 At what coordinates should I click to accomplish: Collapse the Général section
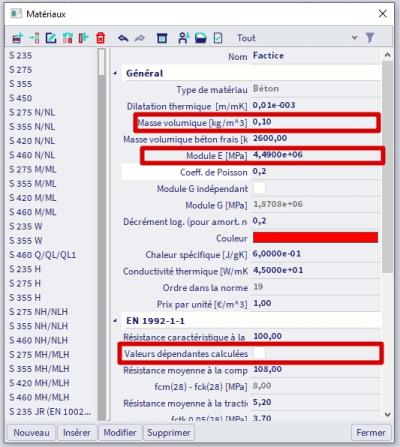click(x=115, y=73)
